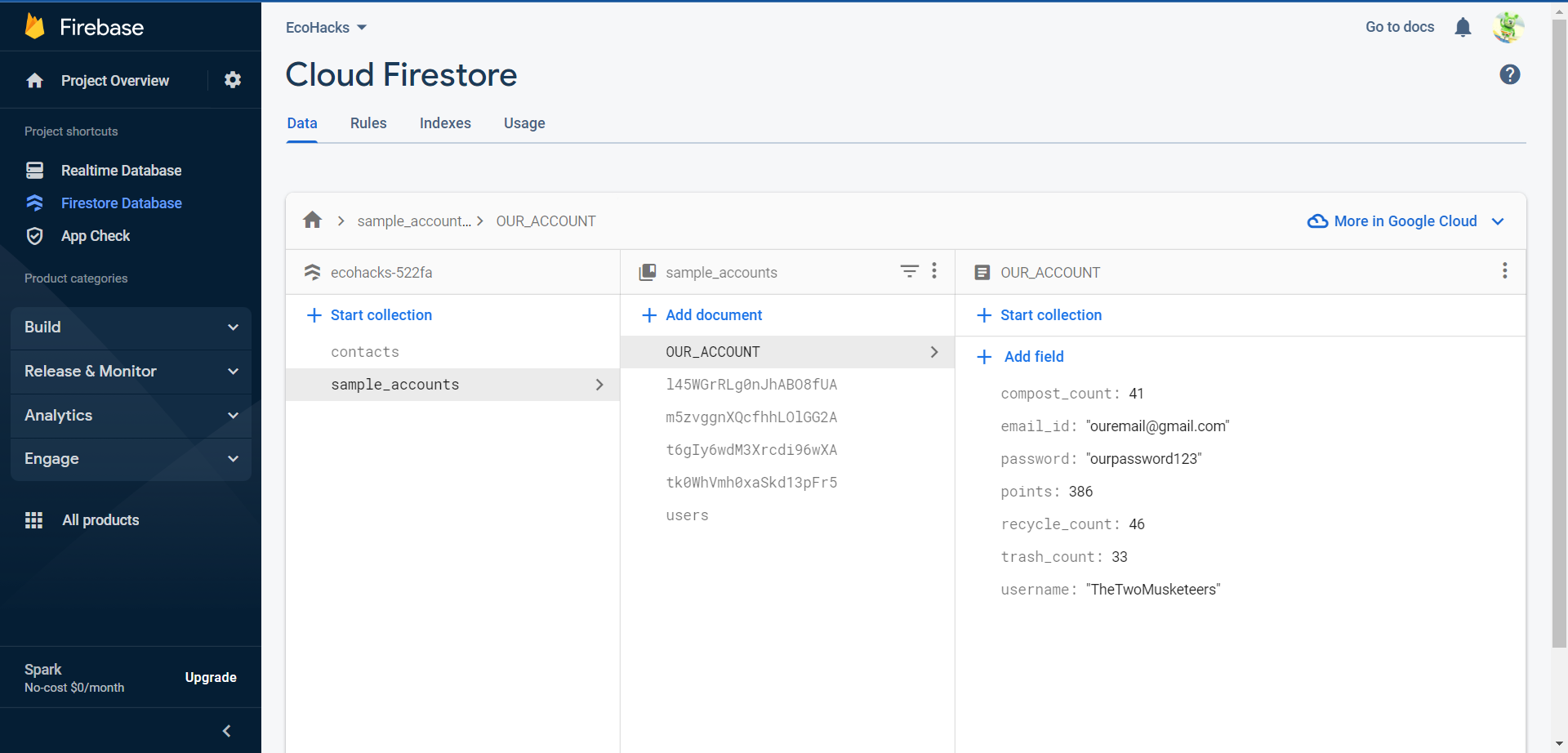Click the page vertical scrollbar
This screenshot has height=753, width=1568.
point(1559,333)
